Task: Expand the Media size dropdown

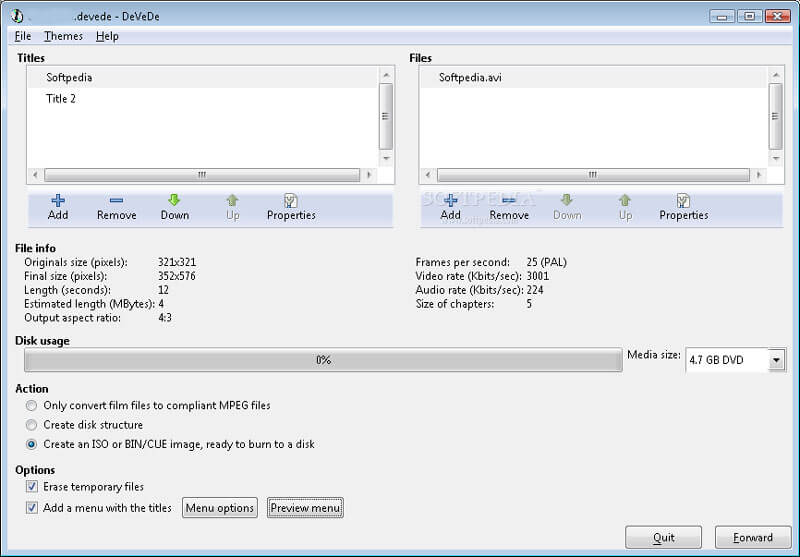Action: coord(777,361)
